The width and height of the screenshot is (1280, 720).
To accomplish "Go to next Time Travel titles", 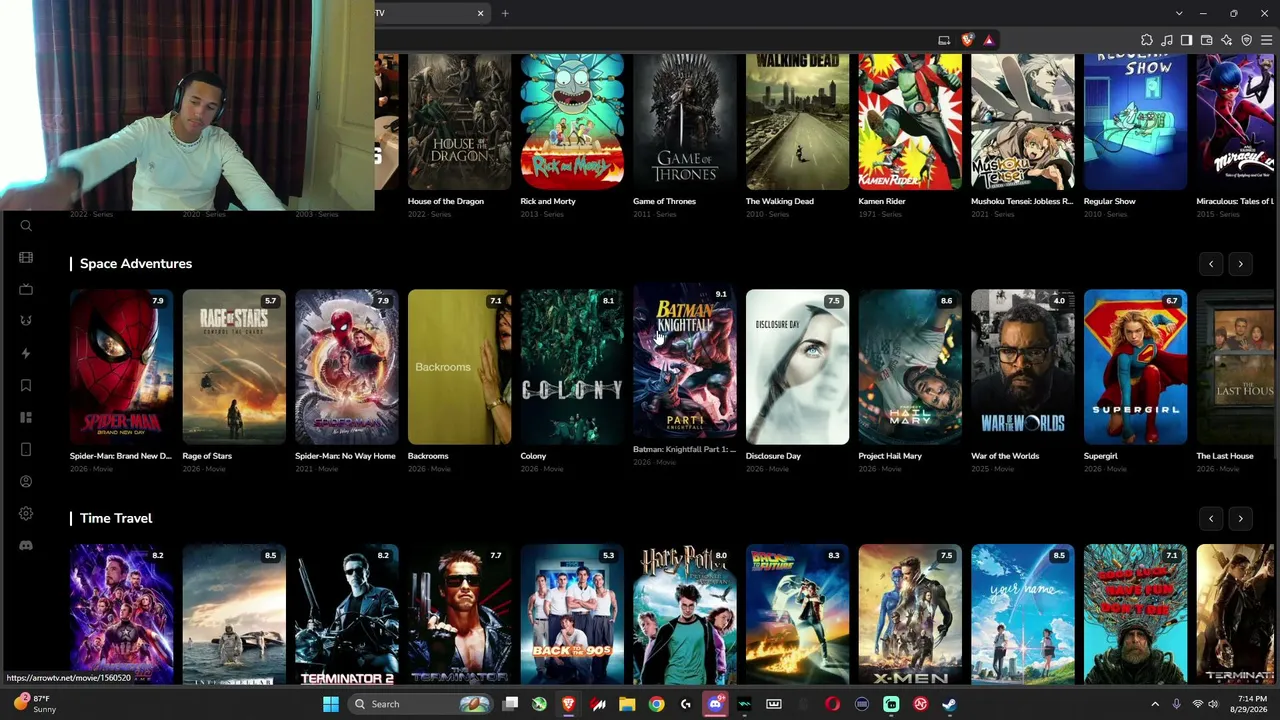I will 1240,519.
